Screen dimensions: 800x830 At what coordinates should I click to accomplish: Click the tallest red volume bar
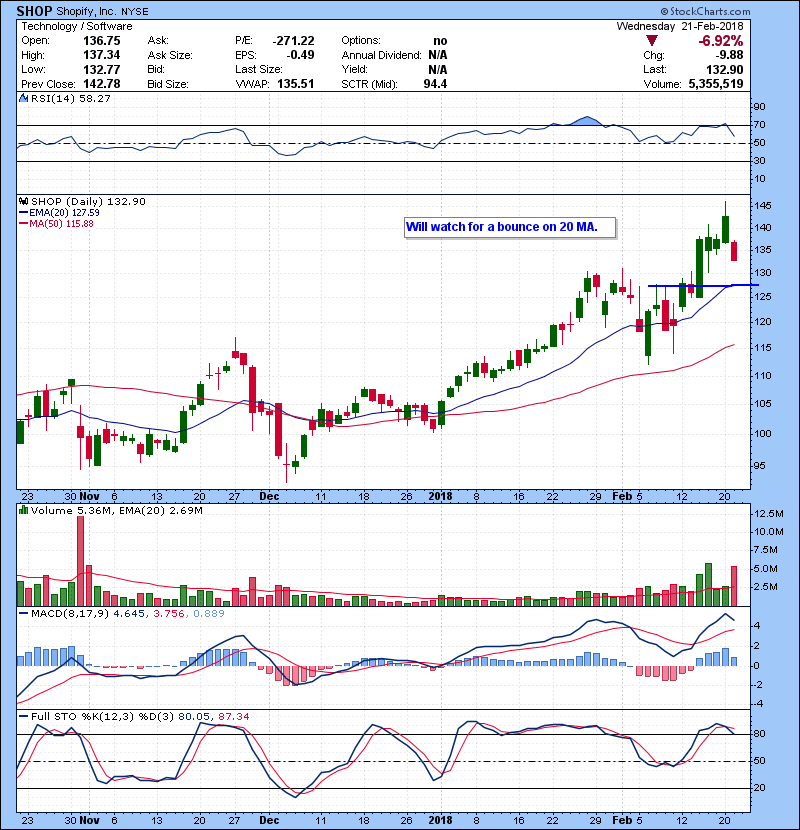coord(80,561)
